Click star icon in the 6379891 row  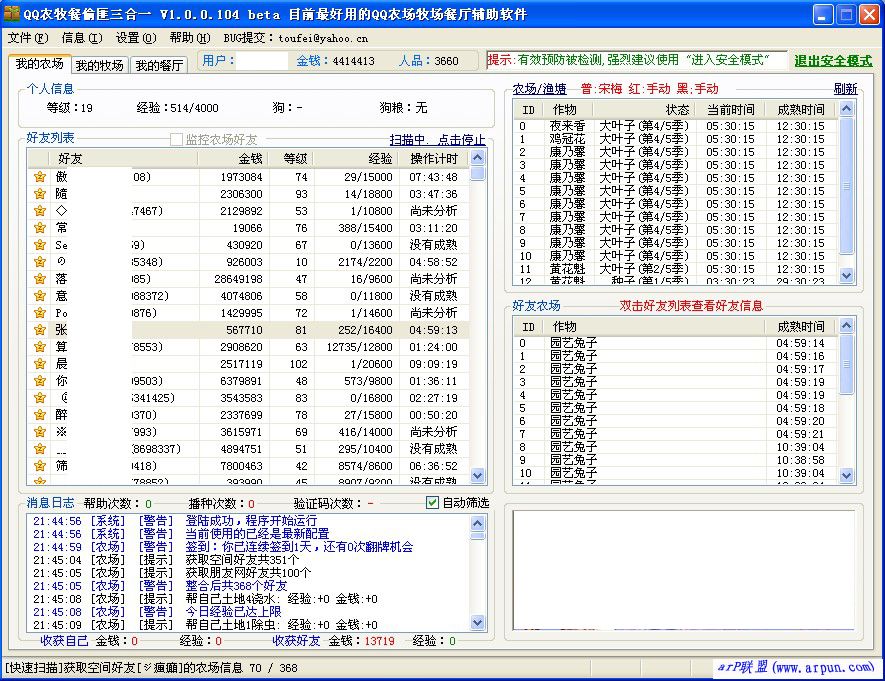(40, 381)
